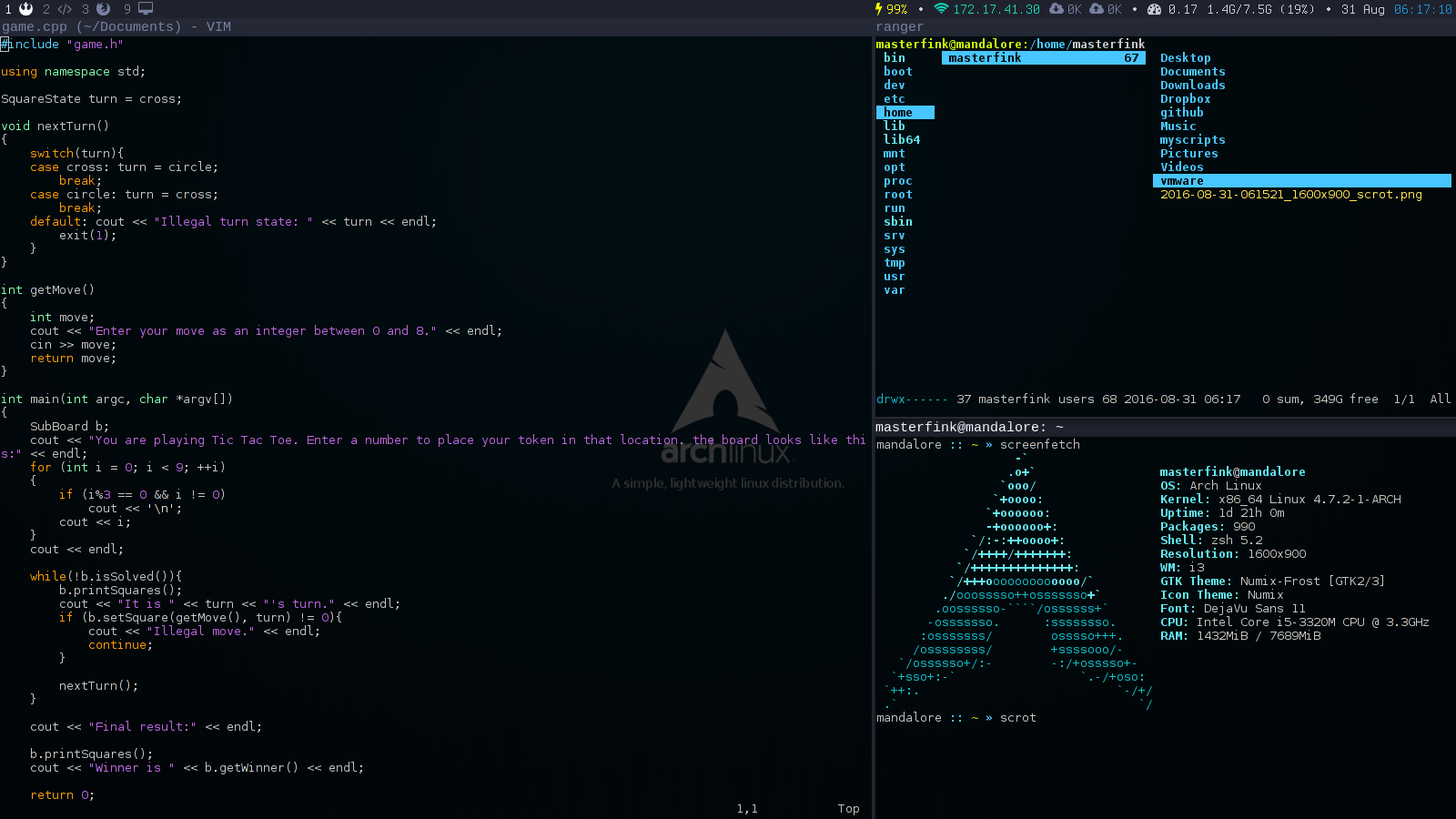The width and height of the screenshot is (1456, 819).
Task: Click the Wi-Fi signal icon
Action: [x=941, y=9]
